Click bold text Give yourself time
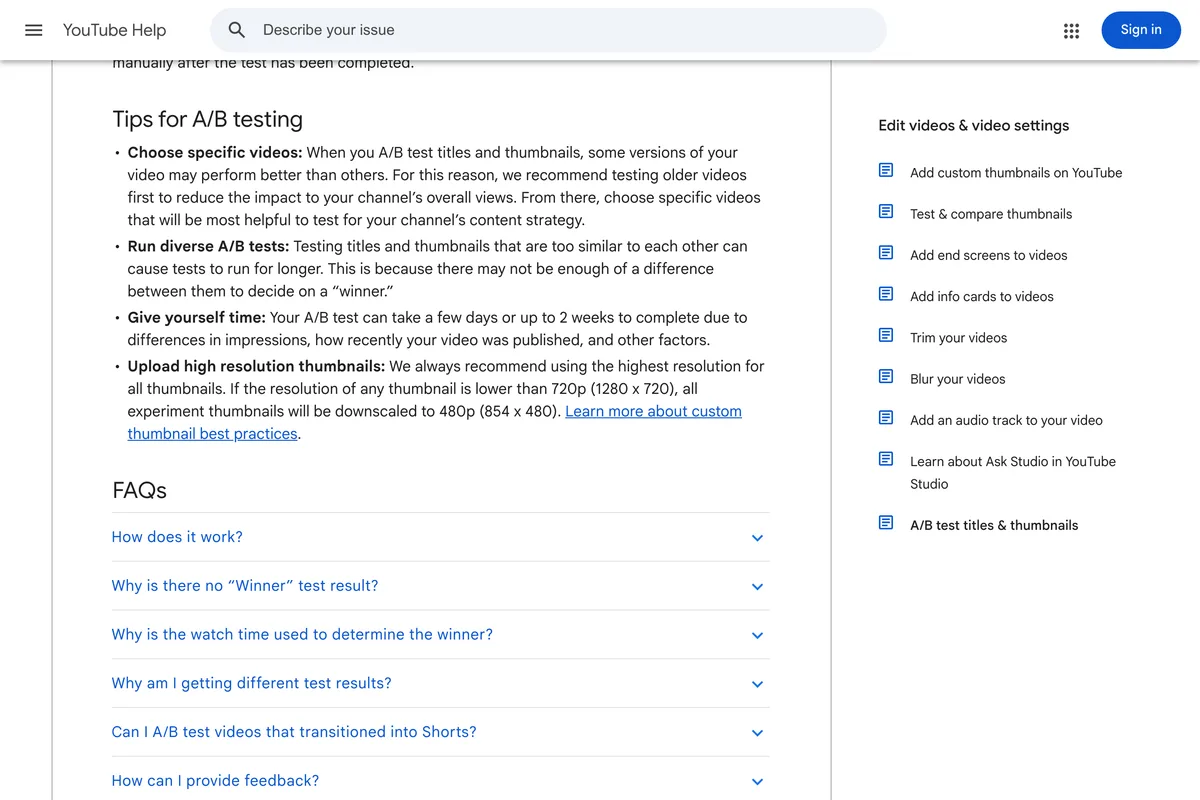The image size is (1200, 800). [197, 317]
